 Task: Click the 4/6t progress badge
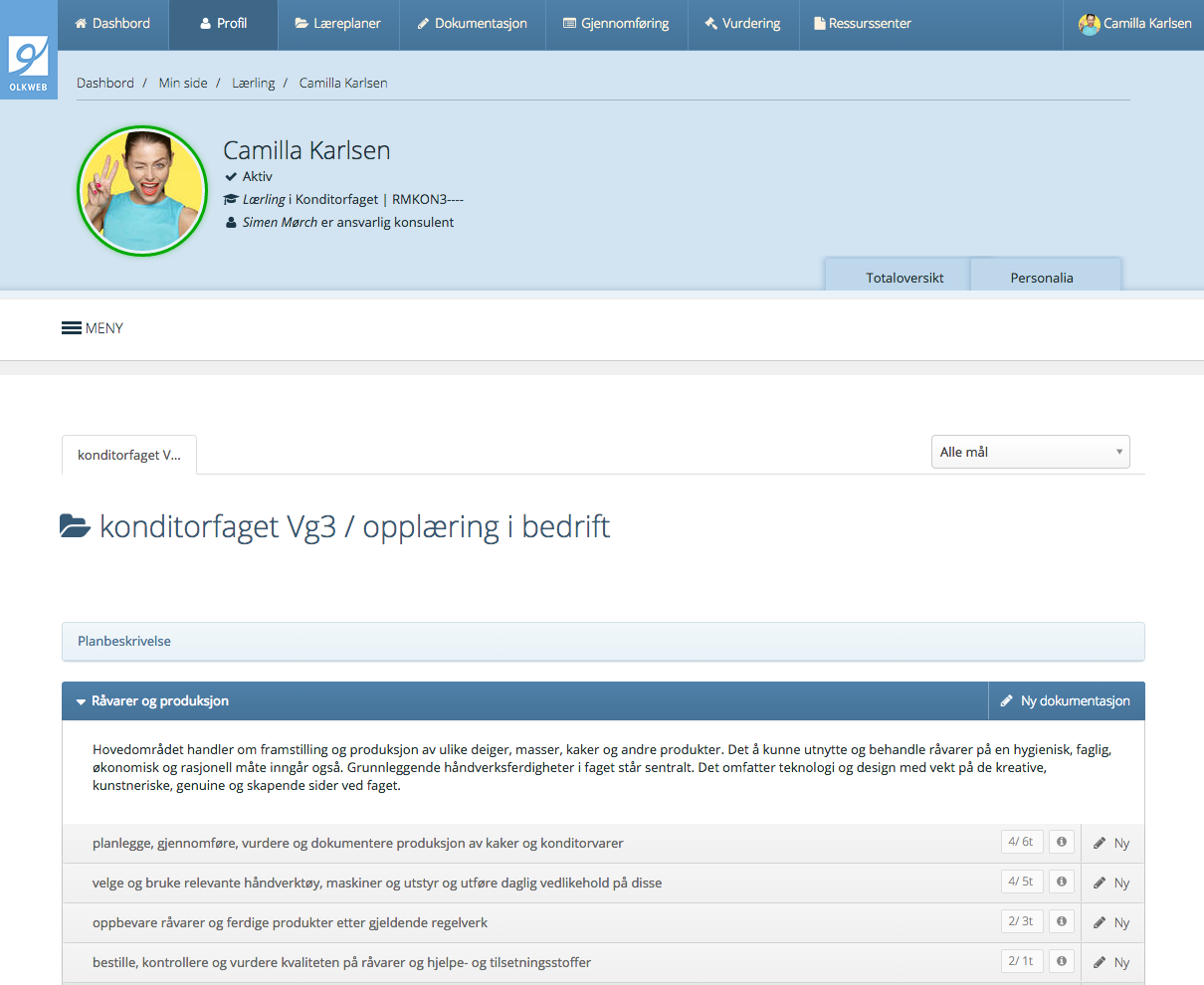pos(1021,842)
